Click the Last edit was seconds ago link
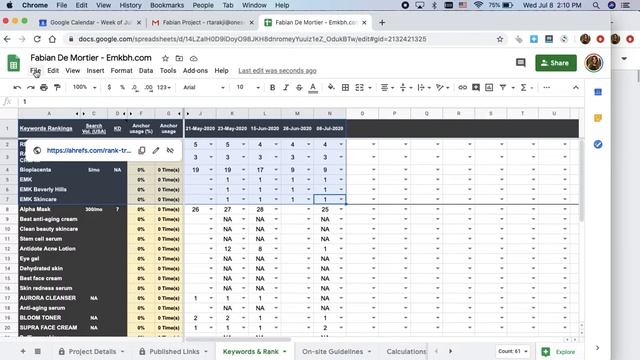 [277, 71]
